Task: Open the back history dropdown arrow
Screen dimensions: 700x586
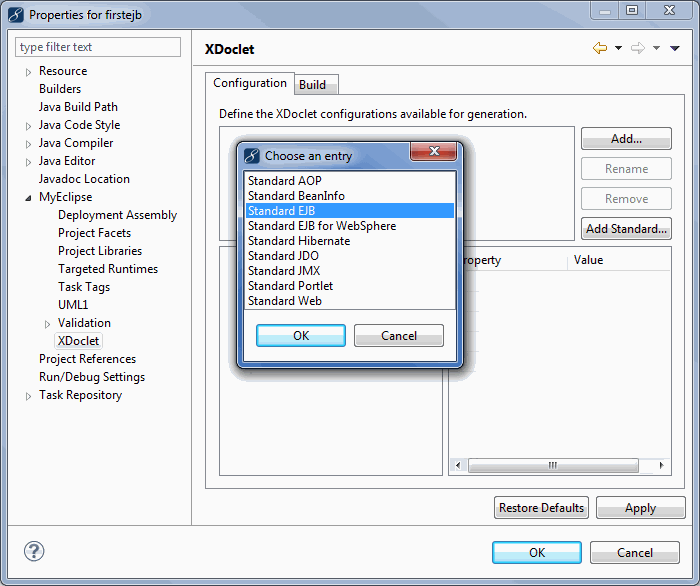Action: tap(618, 48)
